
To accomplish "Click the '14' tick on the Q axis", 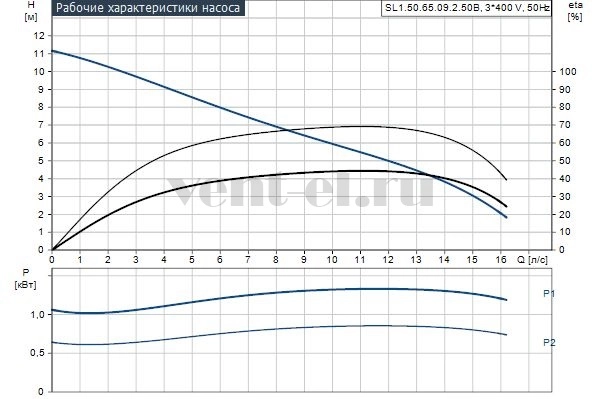I will click(444, 260).
